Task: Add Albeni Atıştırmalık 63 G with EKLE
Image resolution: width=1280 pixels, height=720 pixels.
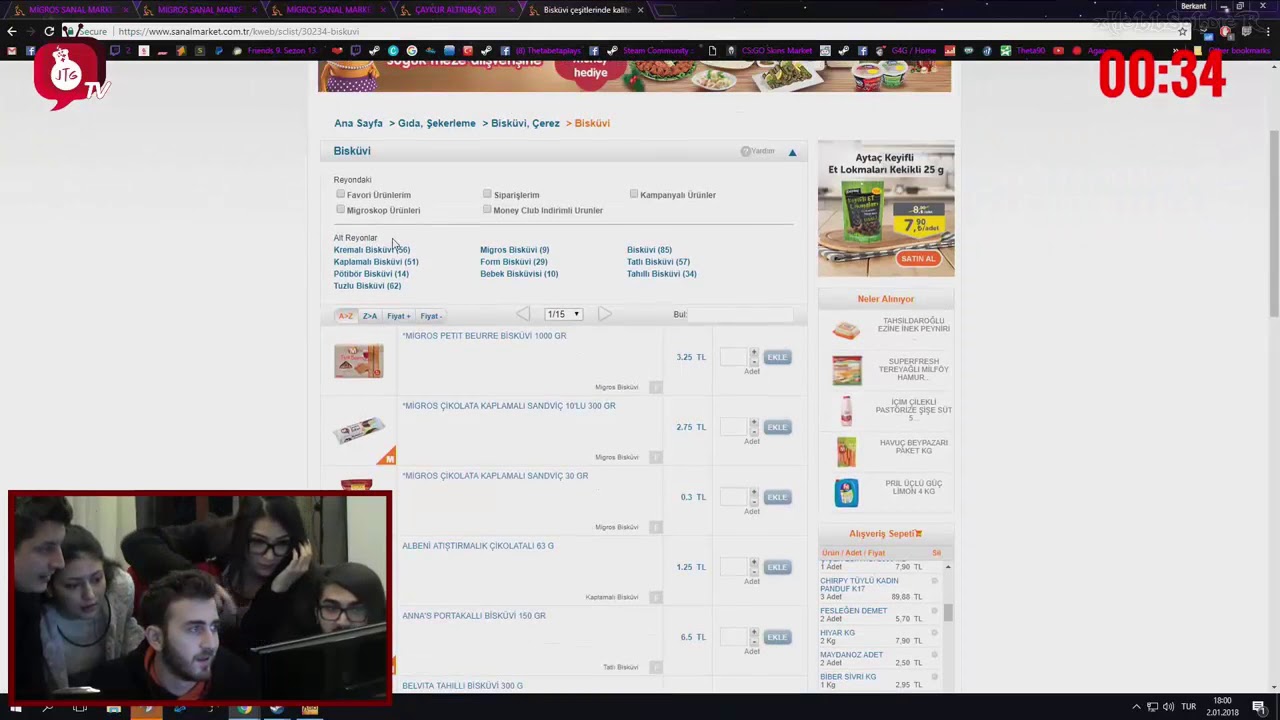Action: pos(777,567)
